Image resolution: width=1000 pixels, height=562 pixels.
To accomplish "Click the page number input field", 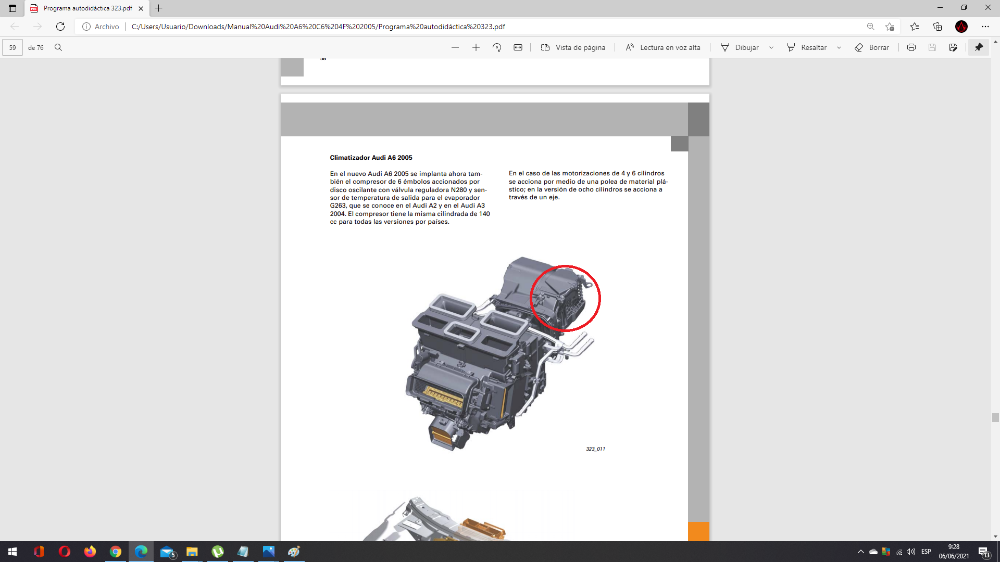I will pos(12,48).
